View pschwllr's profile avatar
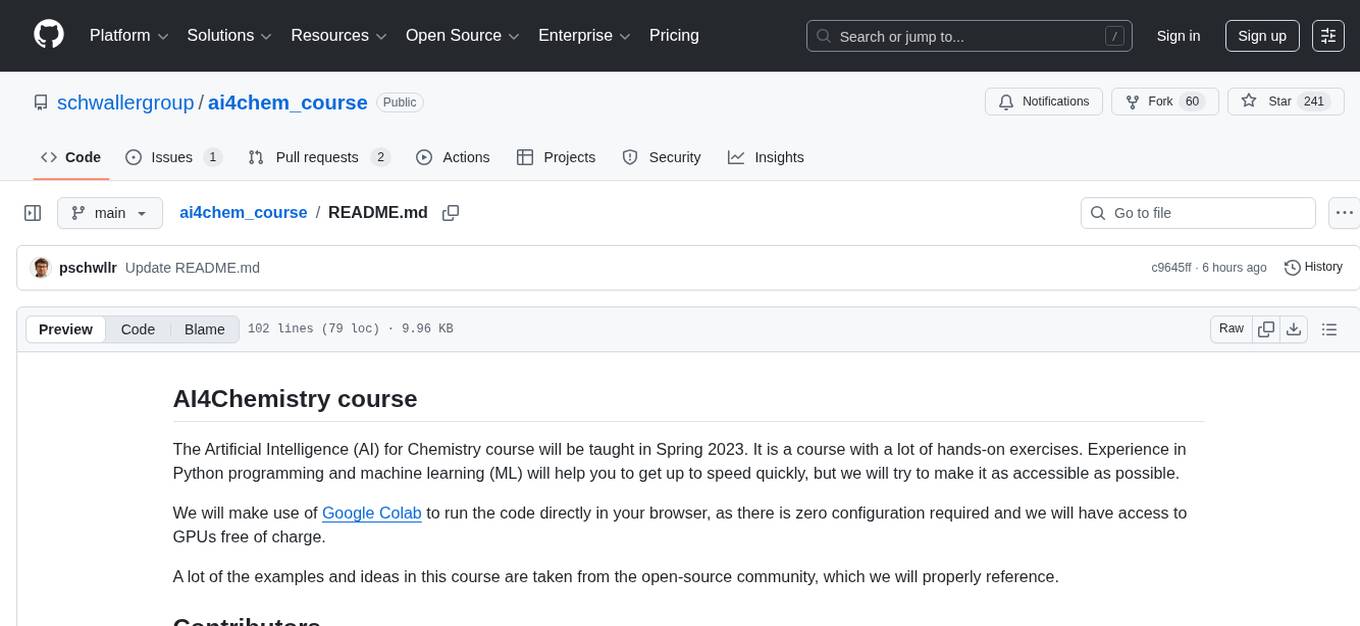1360x626 pixels. [41, 267]
